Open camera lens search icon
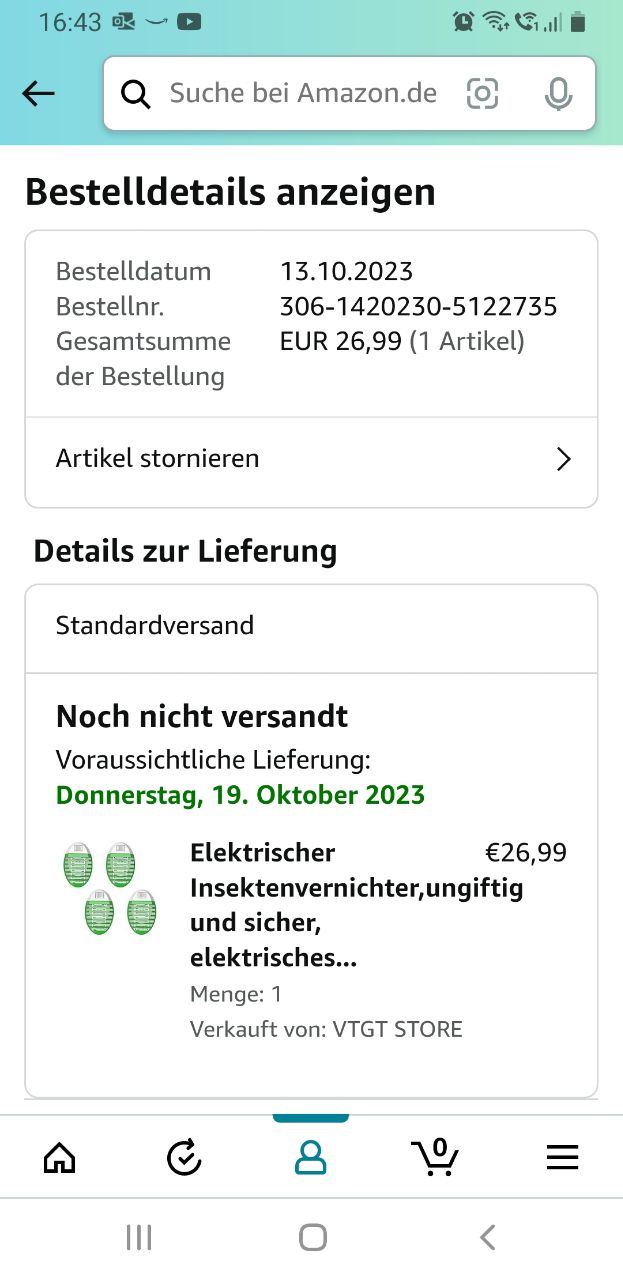The height and width of the screenshot is (1280, 623). [482, 94]
